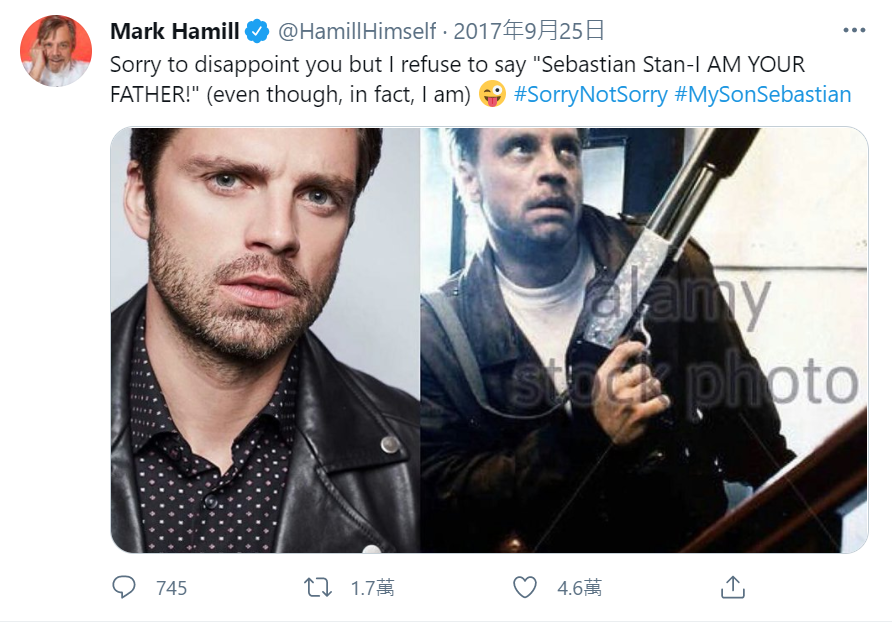The height and width of the screenshot is (622, 892).
Task: Click the blue verified badge
Action: pos(258,31)
